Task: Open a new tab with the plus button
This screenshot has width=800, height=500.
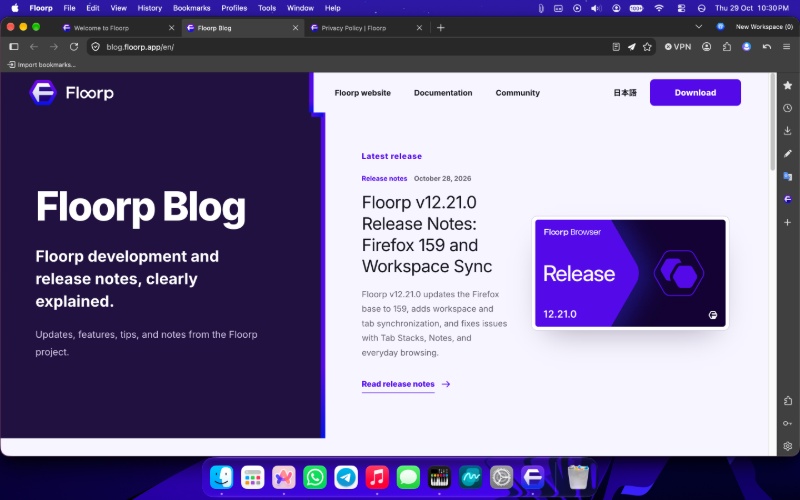Action: [441, 28]
